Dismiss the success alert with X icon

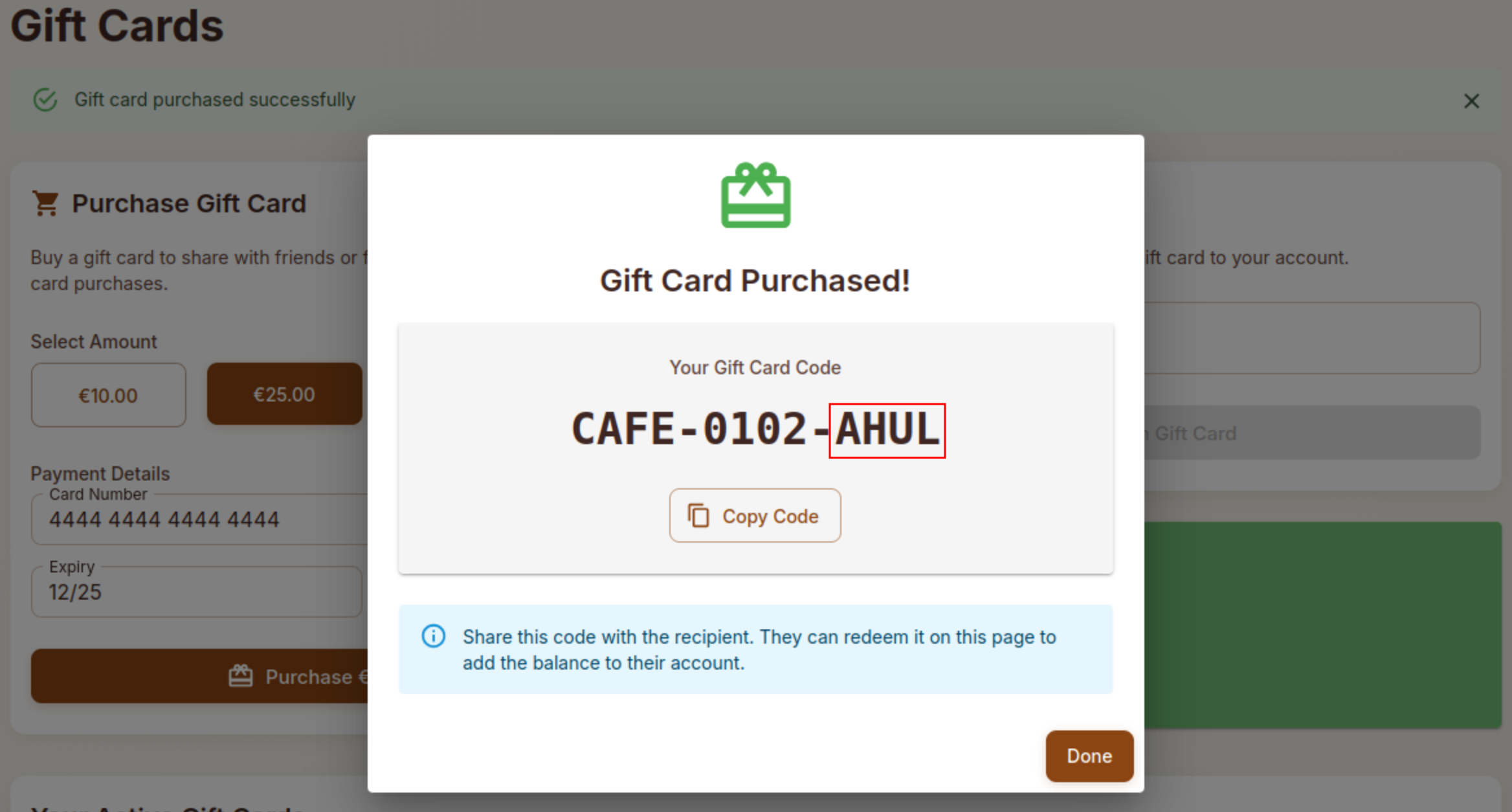tap(1471, 101)
